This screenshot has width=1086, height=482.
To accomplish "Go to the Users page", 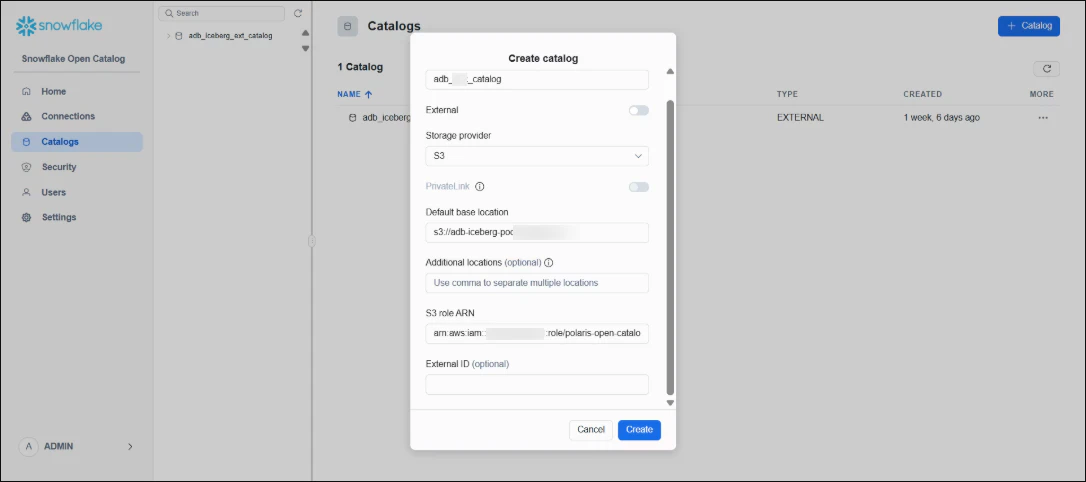I will [x=76, y=193].
